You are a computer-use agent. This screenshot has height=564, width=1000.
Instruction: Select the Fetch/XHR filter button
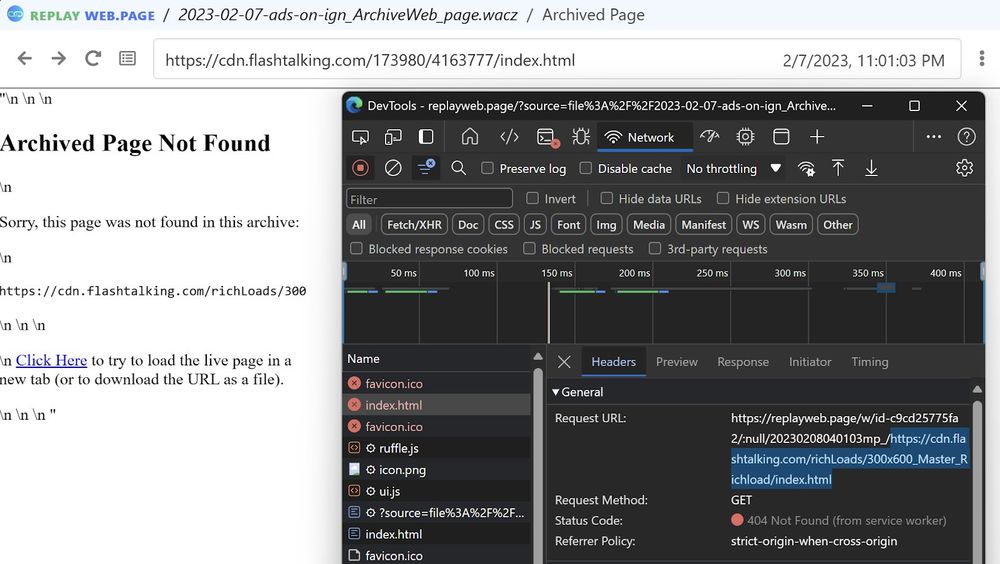click(414, 225)
